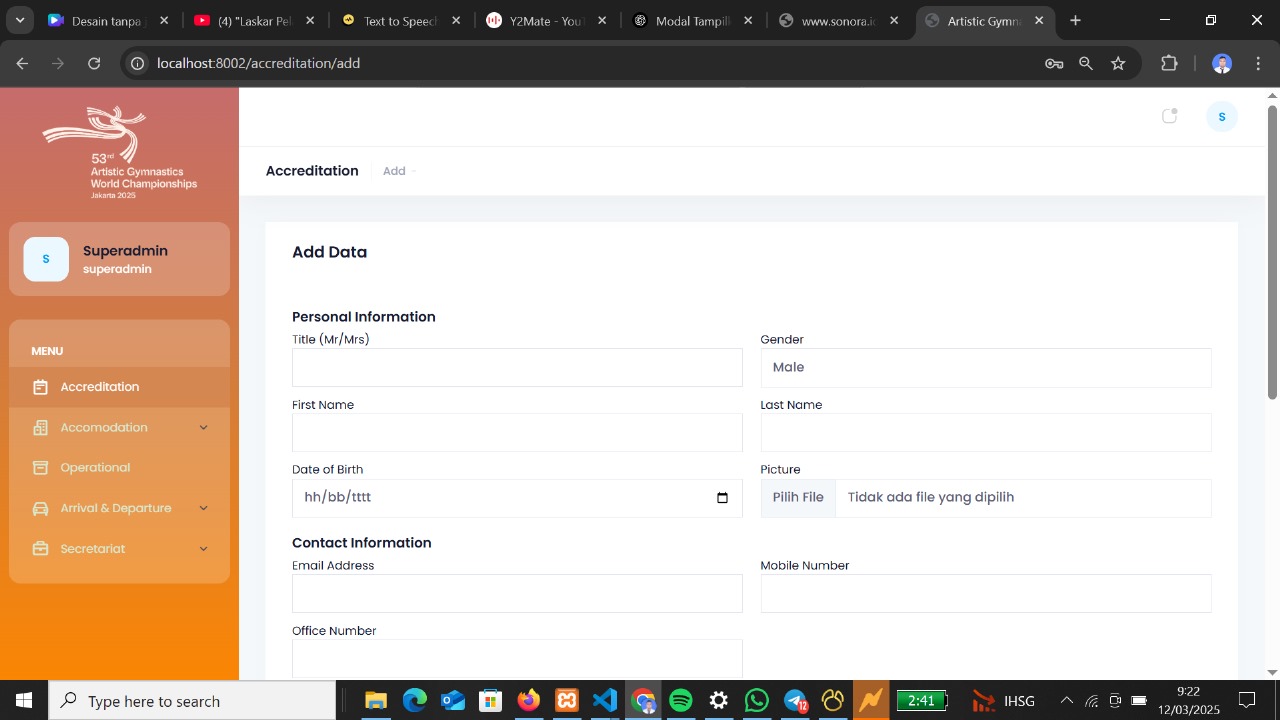The image size is (1280, 720).
Task: Click the Pilih File button for Picture
Action: (x=798, y=498)
